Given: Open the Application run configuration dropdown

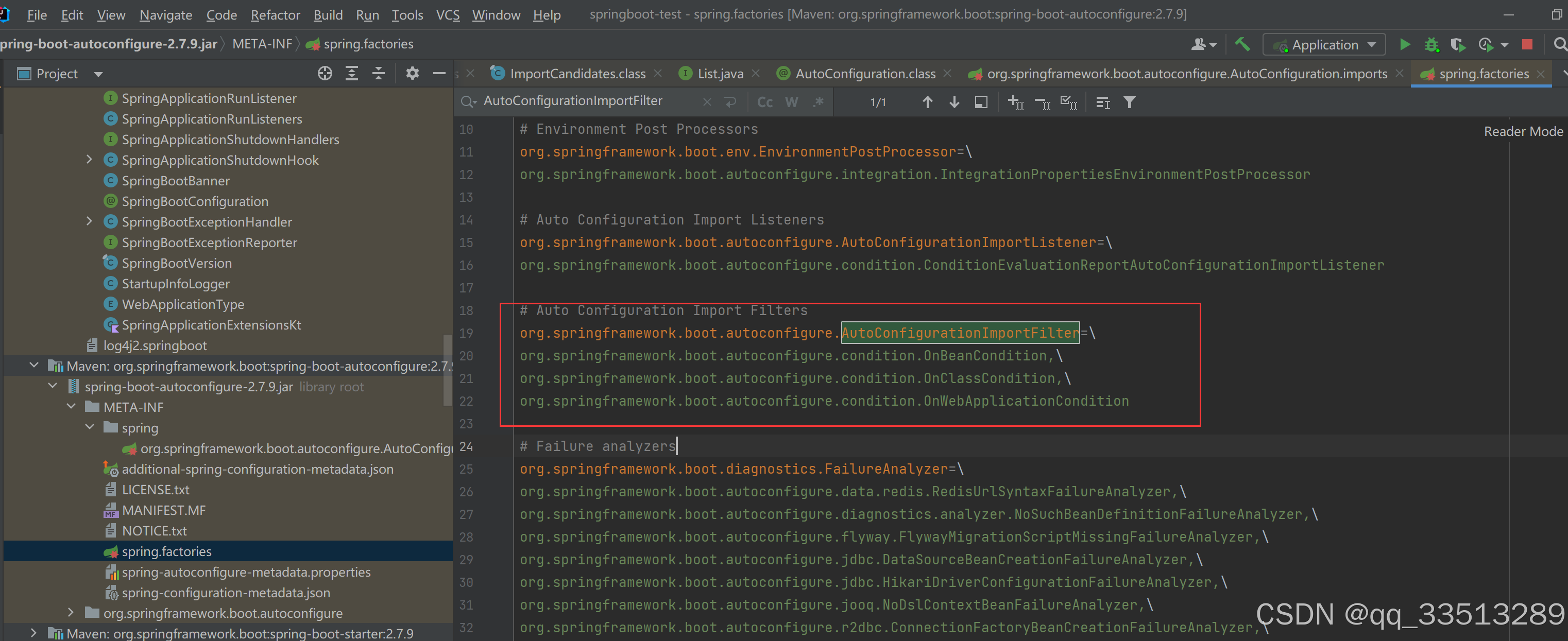Looking at the screenshot, I should click(x=1324, y=44).
